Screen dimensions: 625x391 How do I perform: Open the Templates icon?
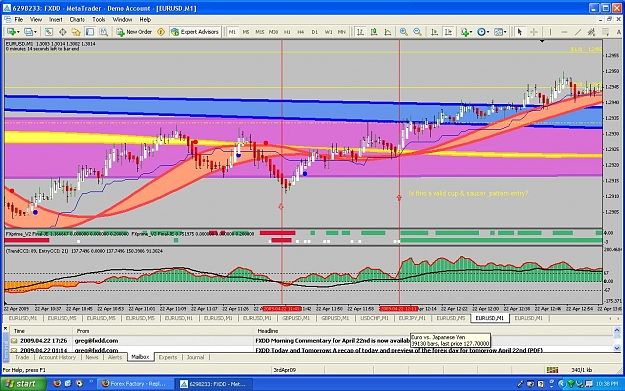click(x=498, y=32)
